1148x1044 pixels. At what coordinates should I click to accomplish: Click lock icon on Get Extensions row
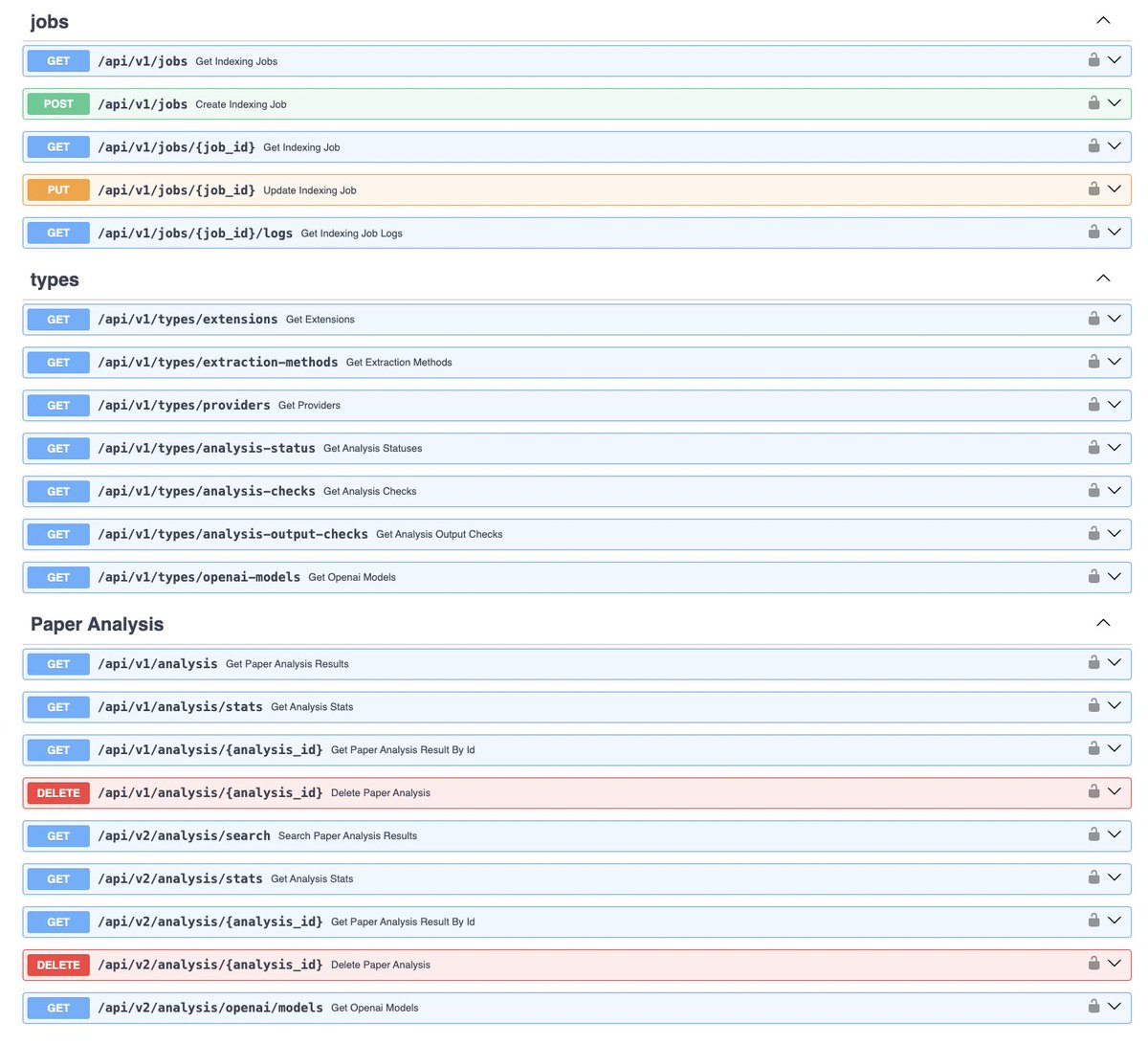click(1093, 318)
